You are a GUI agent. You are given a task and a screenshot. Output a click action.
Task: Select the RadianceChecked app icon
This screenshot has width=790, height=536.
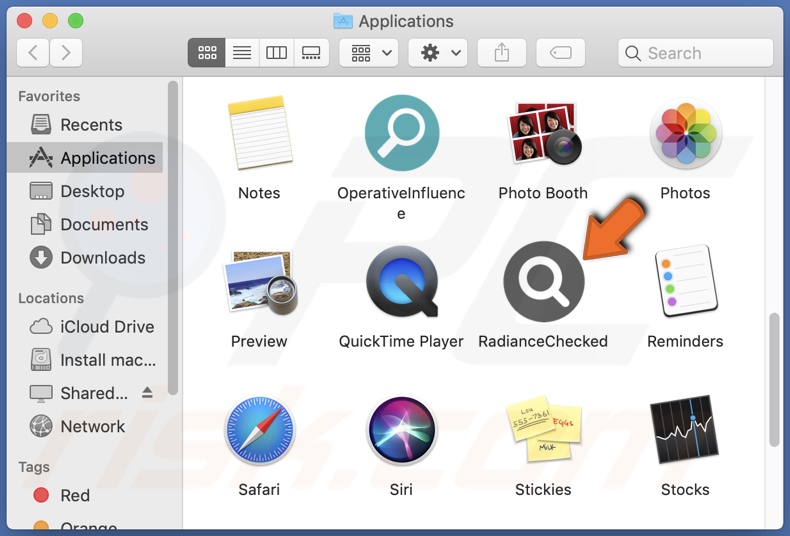point(544,281)
